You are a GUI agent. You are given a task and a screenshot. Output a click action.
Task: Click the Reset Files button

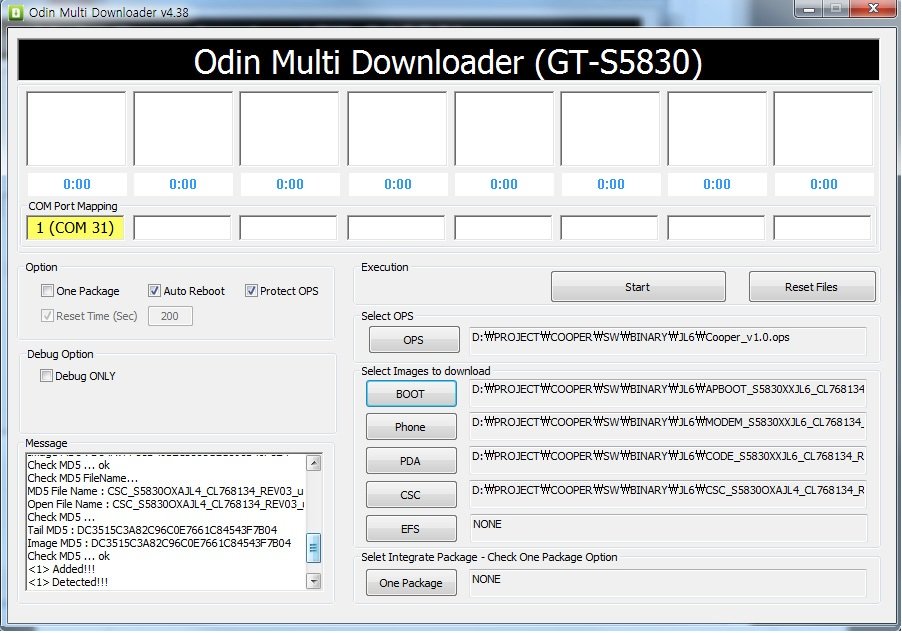(811, 287)
